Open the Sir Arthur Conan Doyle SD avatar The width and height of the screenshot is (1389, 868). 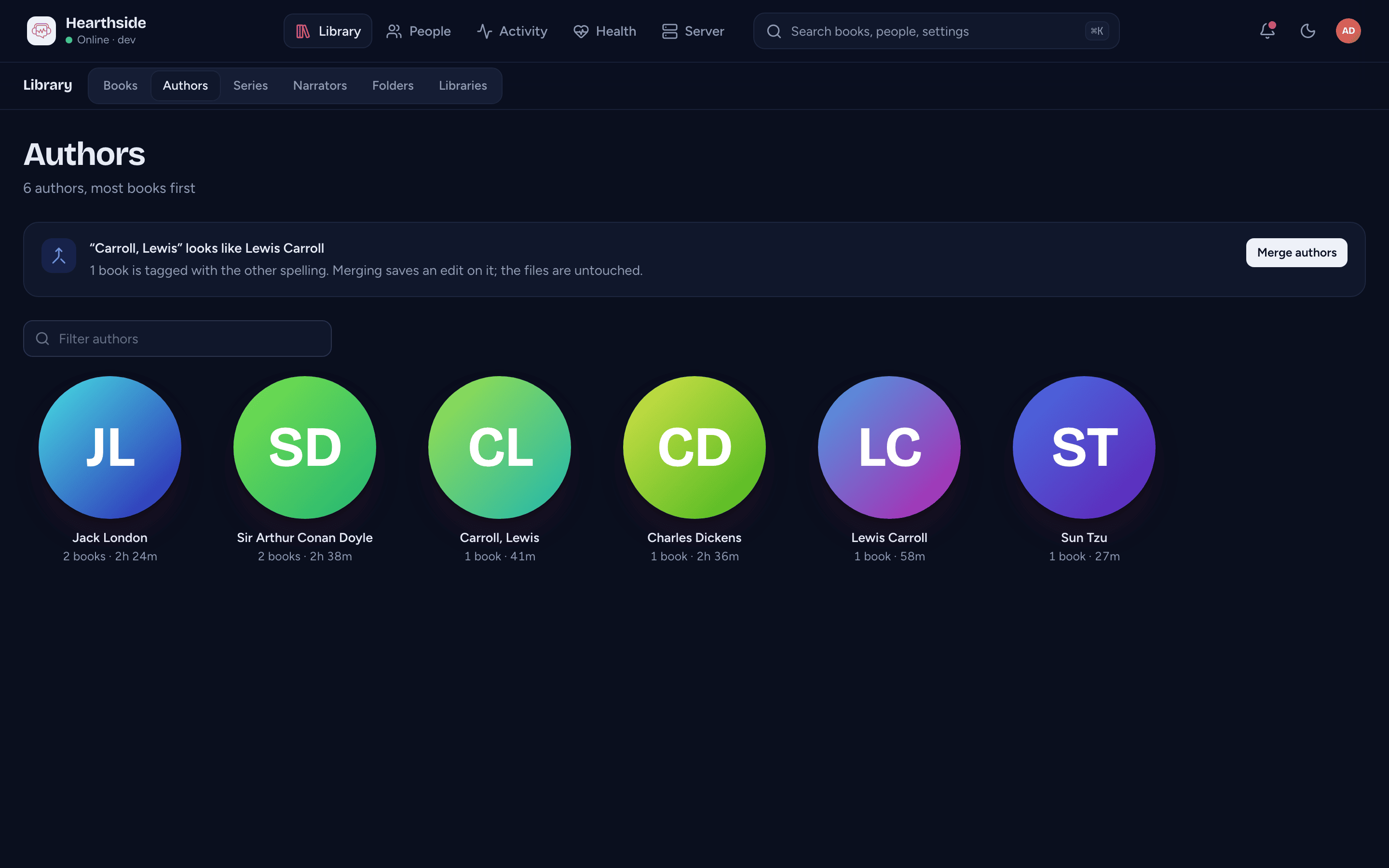tap(305, 447)
